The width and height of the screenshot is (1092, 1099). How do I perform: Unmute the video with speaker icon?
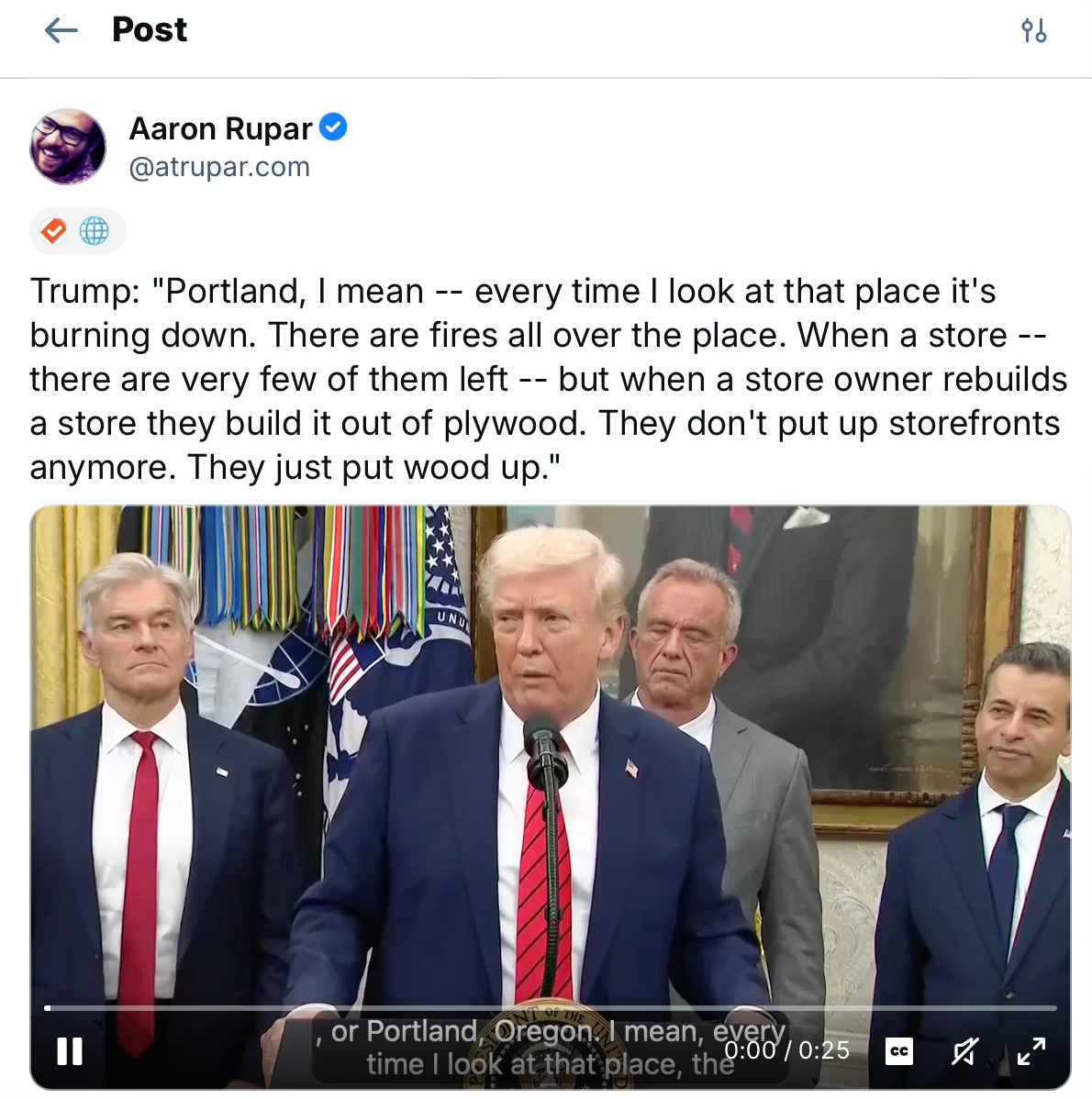964,1050
